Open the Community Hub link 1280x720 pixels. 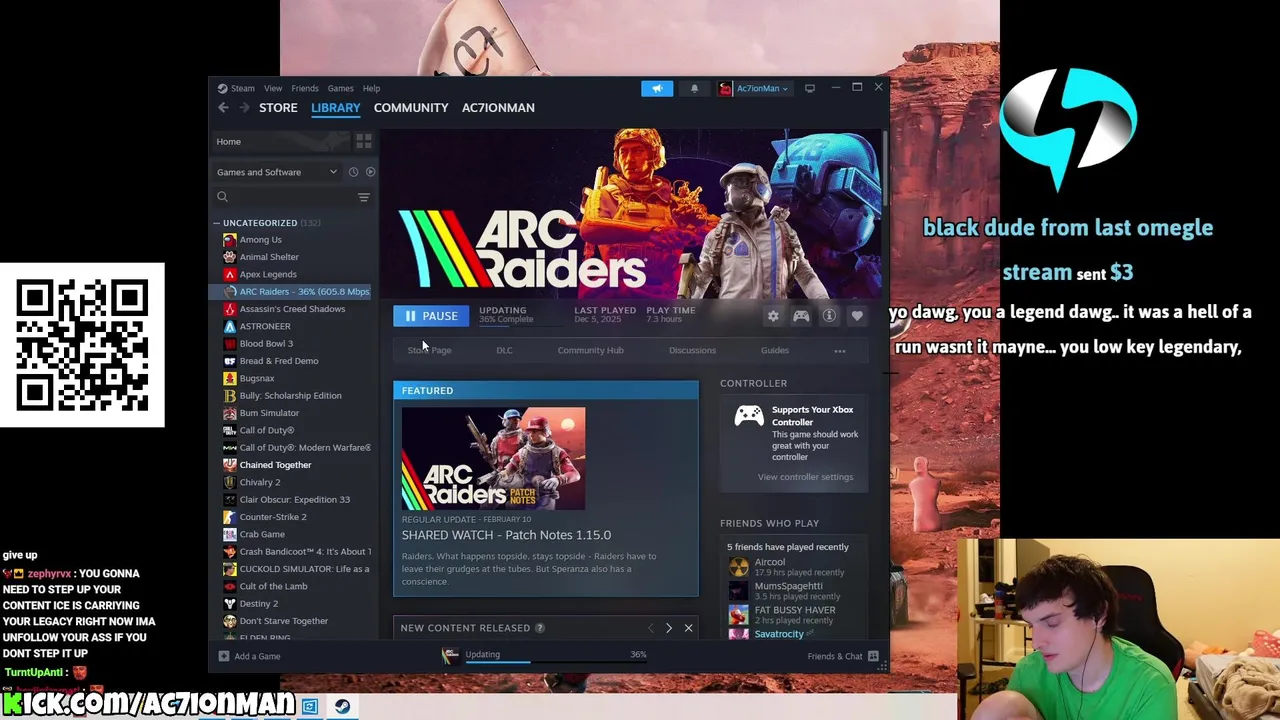pos(590,351)
